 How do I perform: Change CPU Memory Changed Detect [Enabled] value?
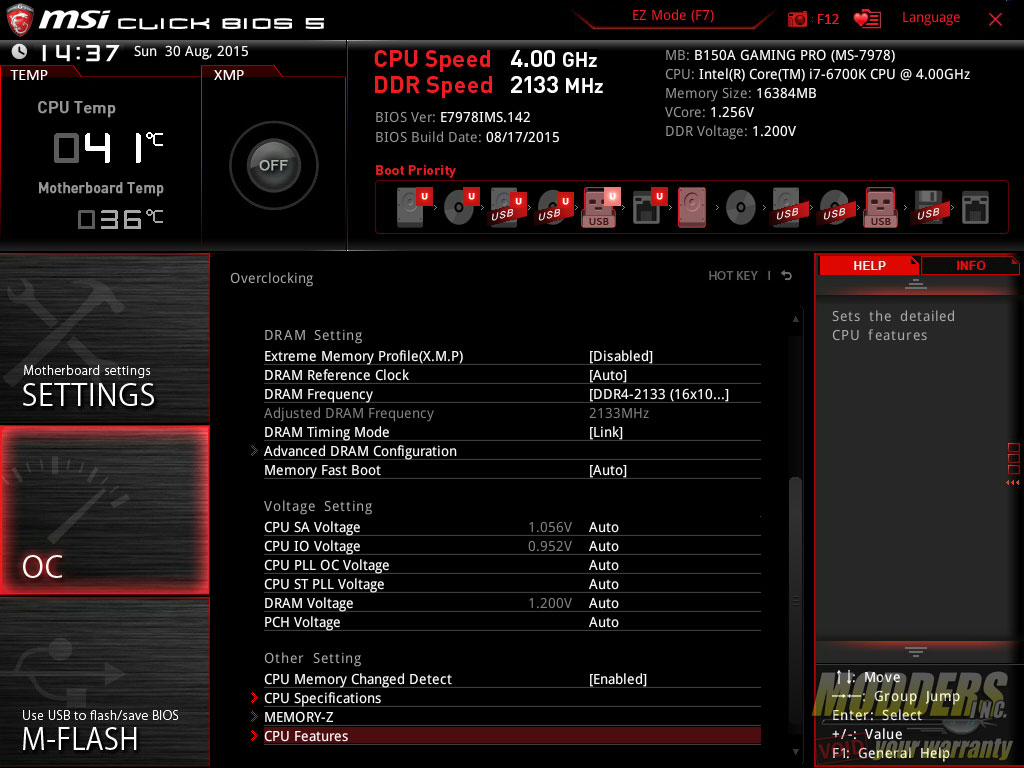[512, 679]
